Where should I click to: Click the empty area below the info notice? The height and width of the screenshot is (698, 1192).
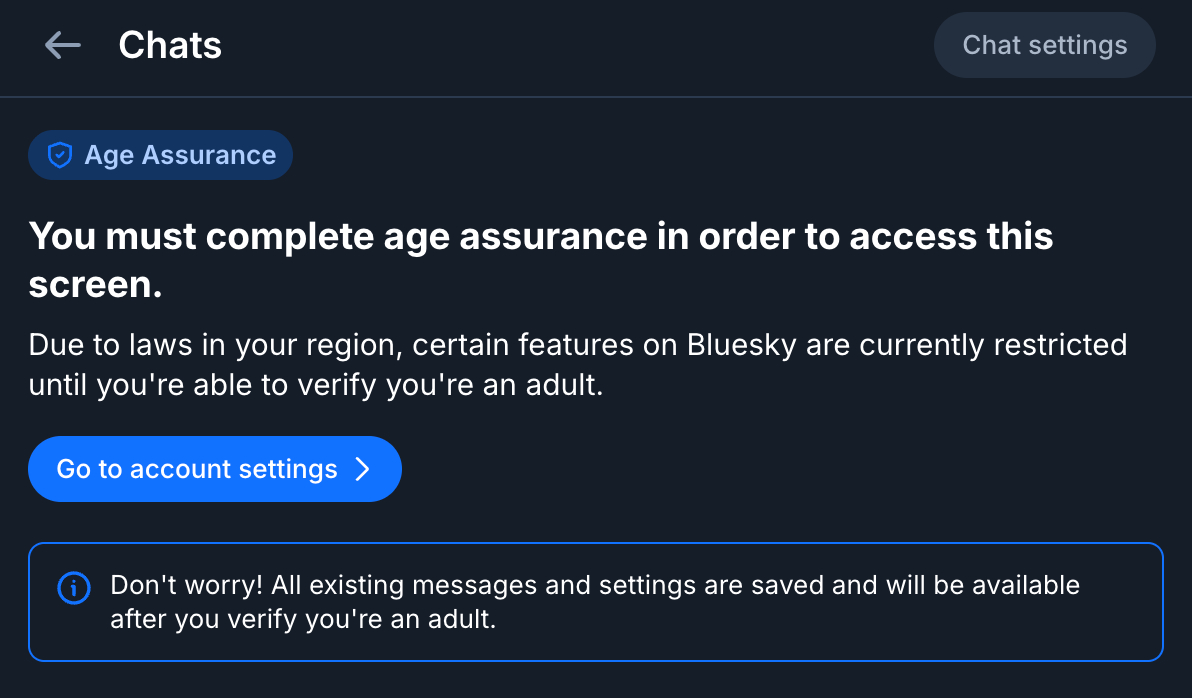[x=596, y=681]
